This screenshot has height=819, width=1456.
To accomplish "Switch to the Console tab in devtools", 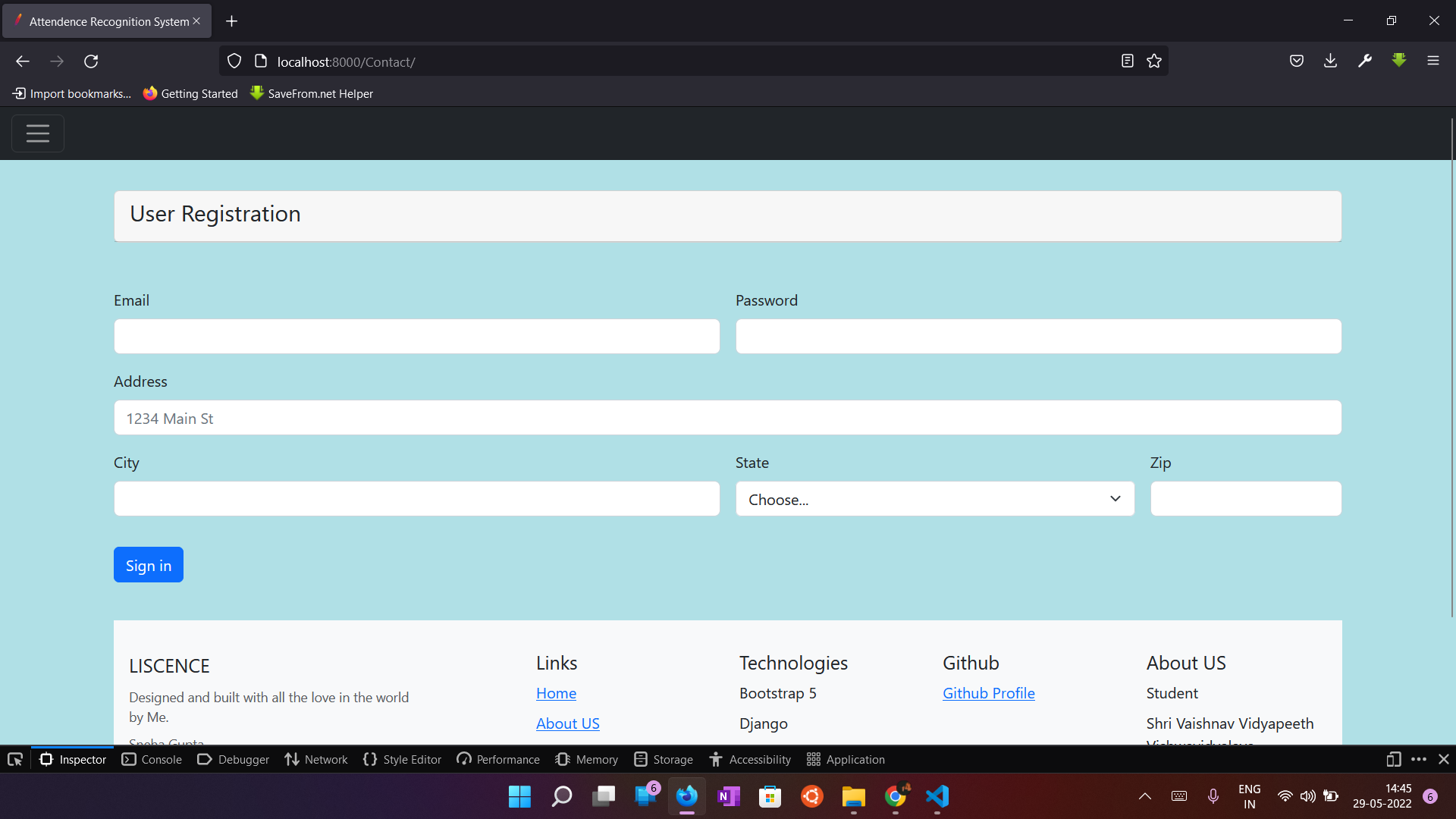I will click(151, 759).
